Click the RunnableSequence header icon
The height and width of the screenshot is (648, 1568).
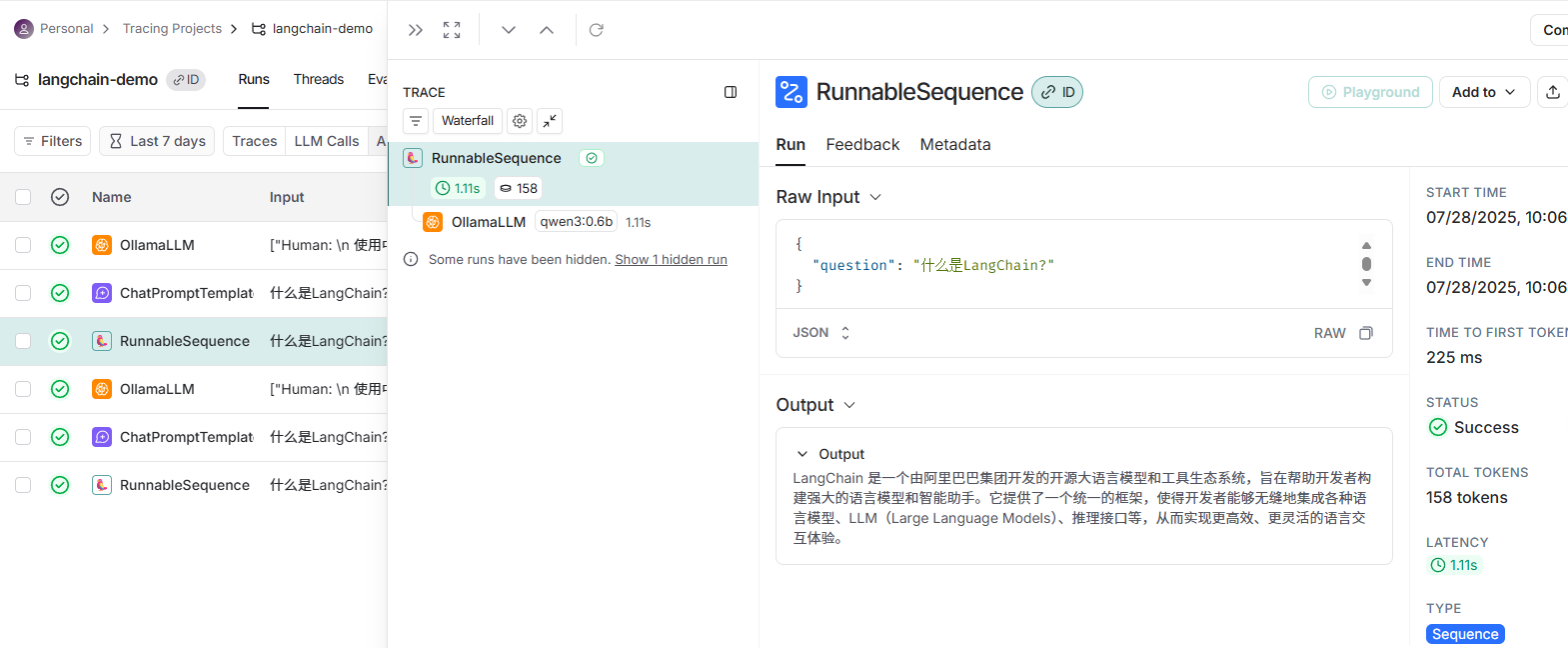791,92
